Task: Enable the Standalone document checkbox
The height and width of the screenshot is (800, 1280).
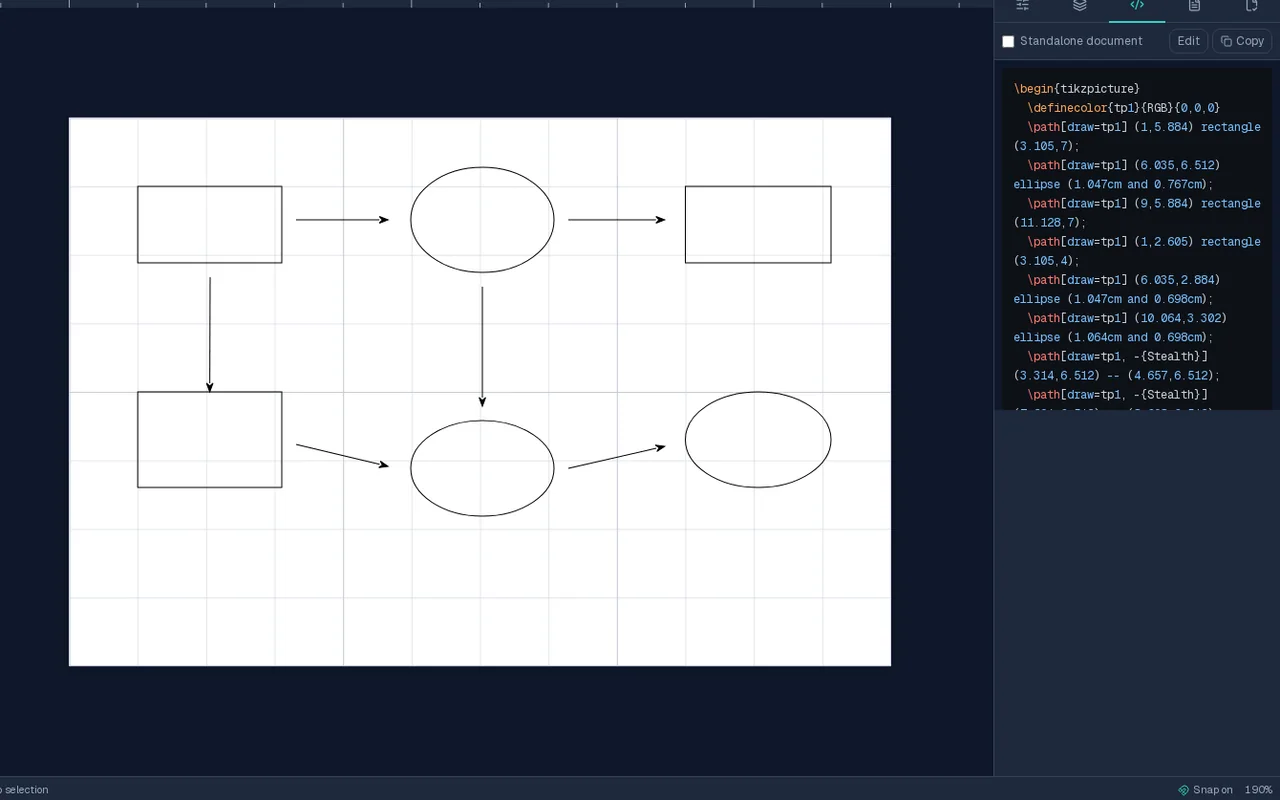Action: pyautogui.click(x=1008, y=42)
